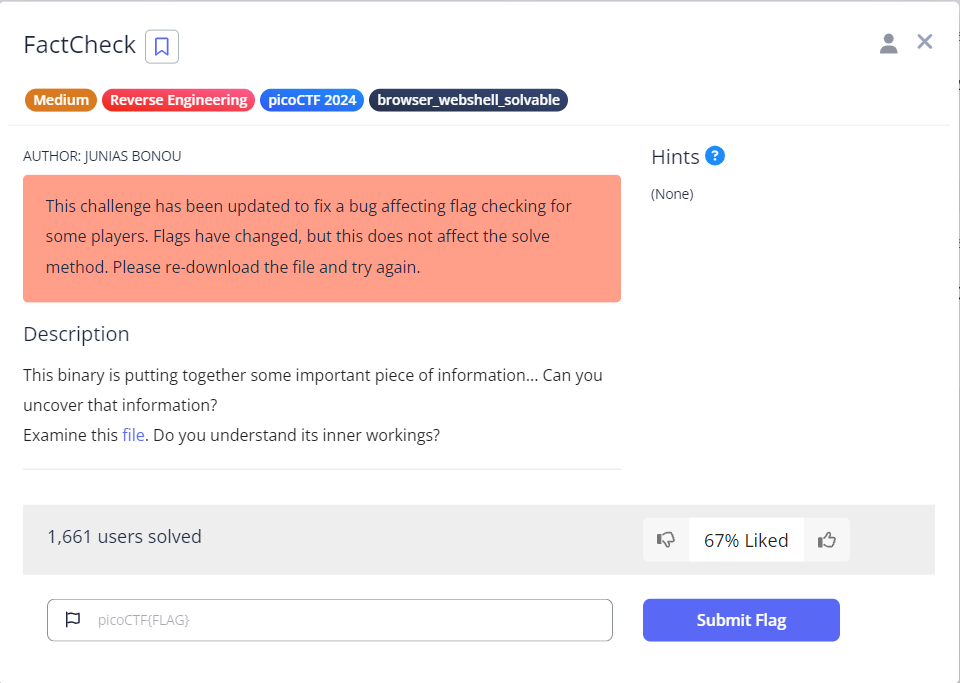
Task: Click the author name JUNIAS BONOU
Action: coord(133,156)
